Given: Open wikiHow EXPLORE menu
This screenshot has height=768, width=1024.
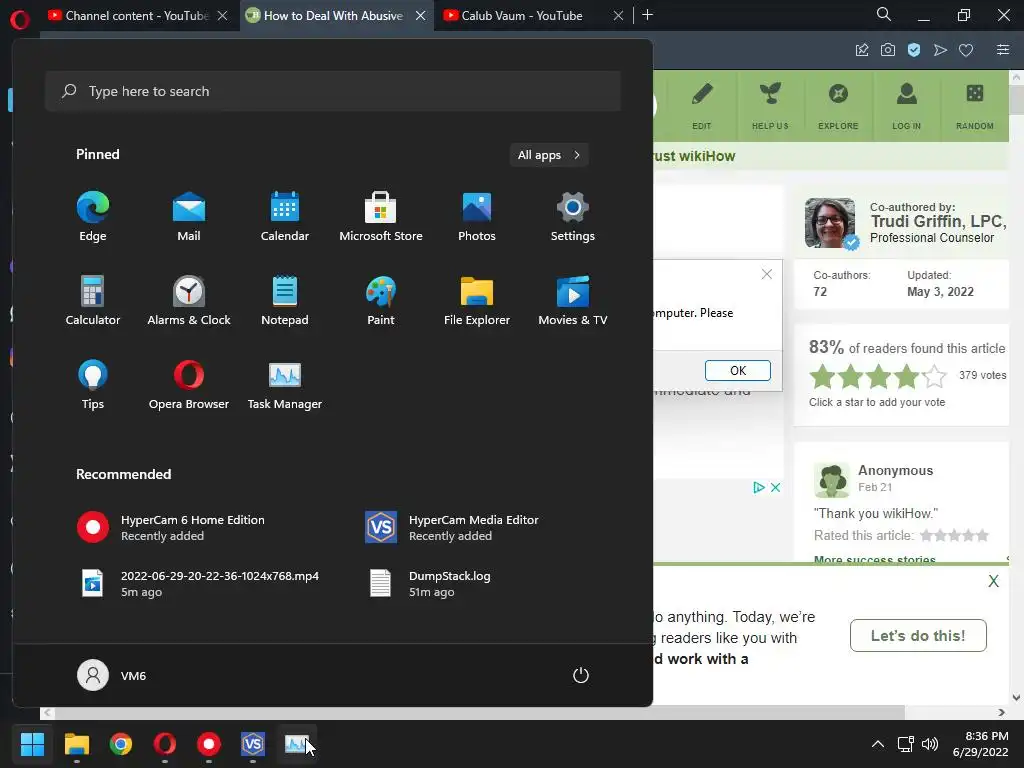Looking at the screenshot, I should point(838,106).
